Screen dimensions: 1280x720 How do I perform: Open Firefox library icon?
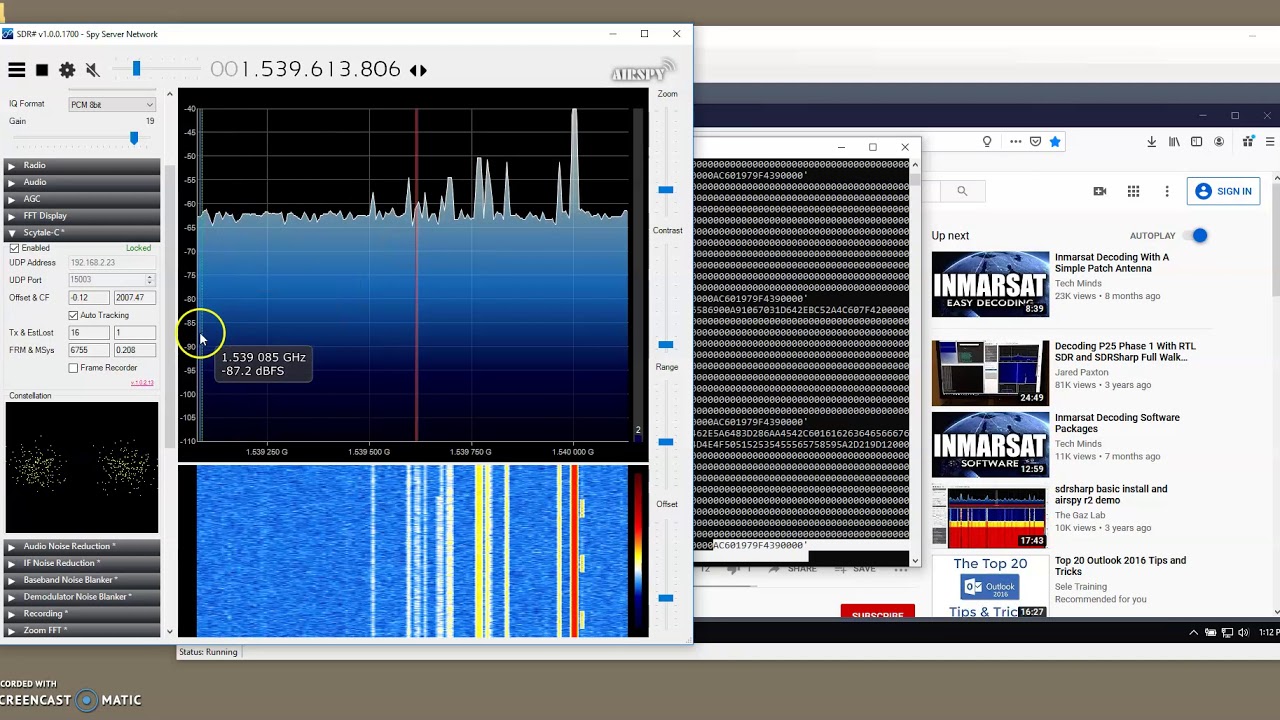coord(1175,142)
